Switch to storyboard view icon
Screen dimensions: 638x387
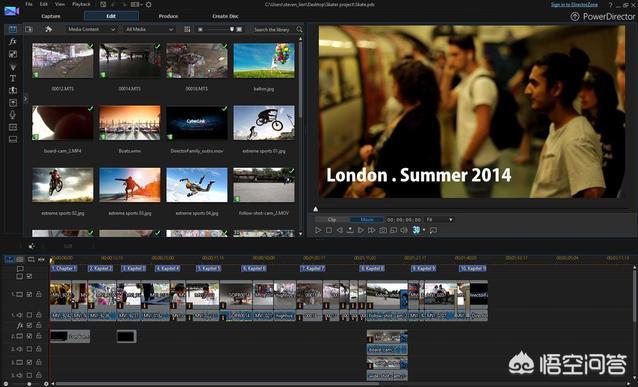coord(20,260)
